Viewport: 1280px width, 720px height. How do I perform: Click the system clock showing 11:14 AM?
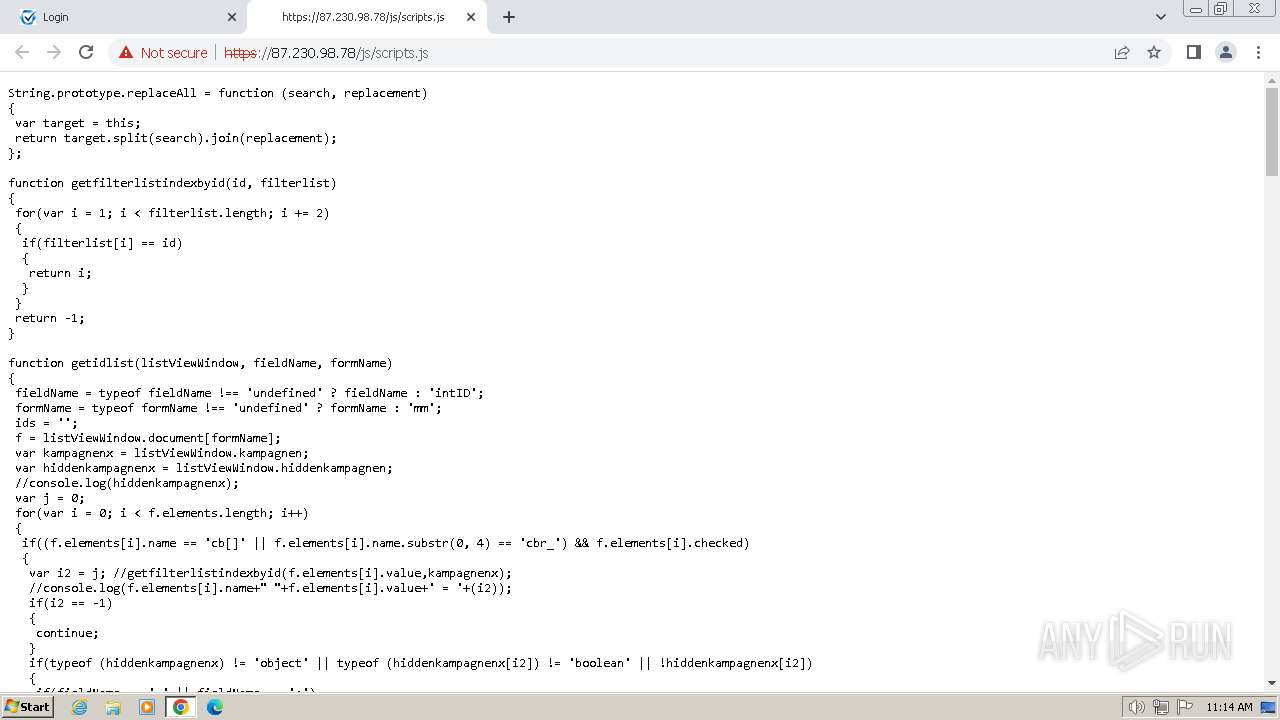pos(1229,707)
